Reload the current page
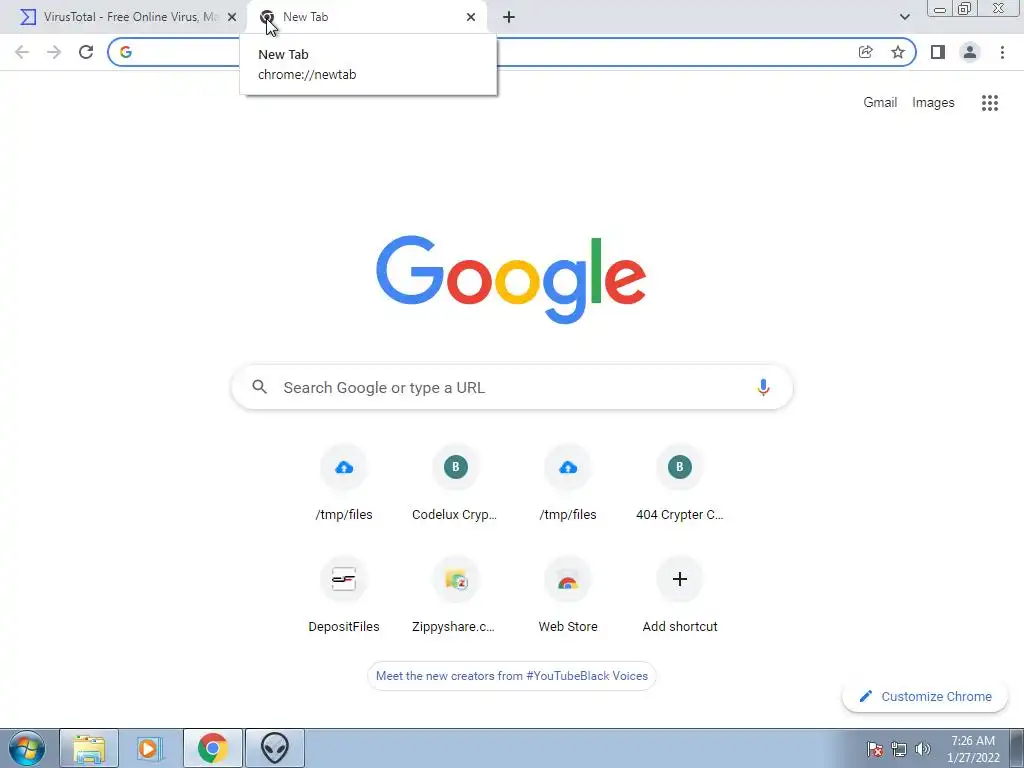The image size is (1024, 768). (x=86, y=52)
